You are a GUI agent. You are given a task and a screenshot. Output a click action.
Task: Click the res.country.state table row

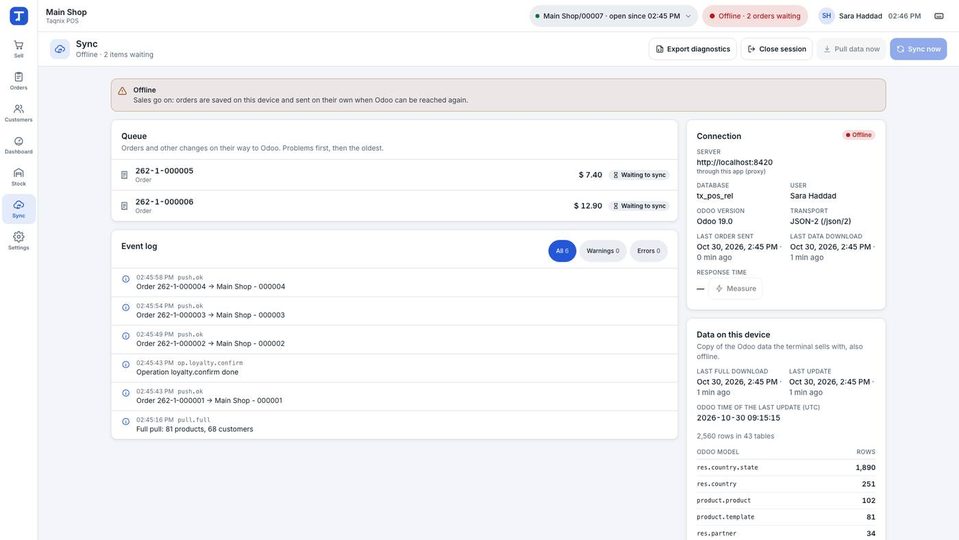(786, 467)
